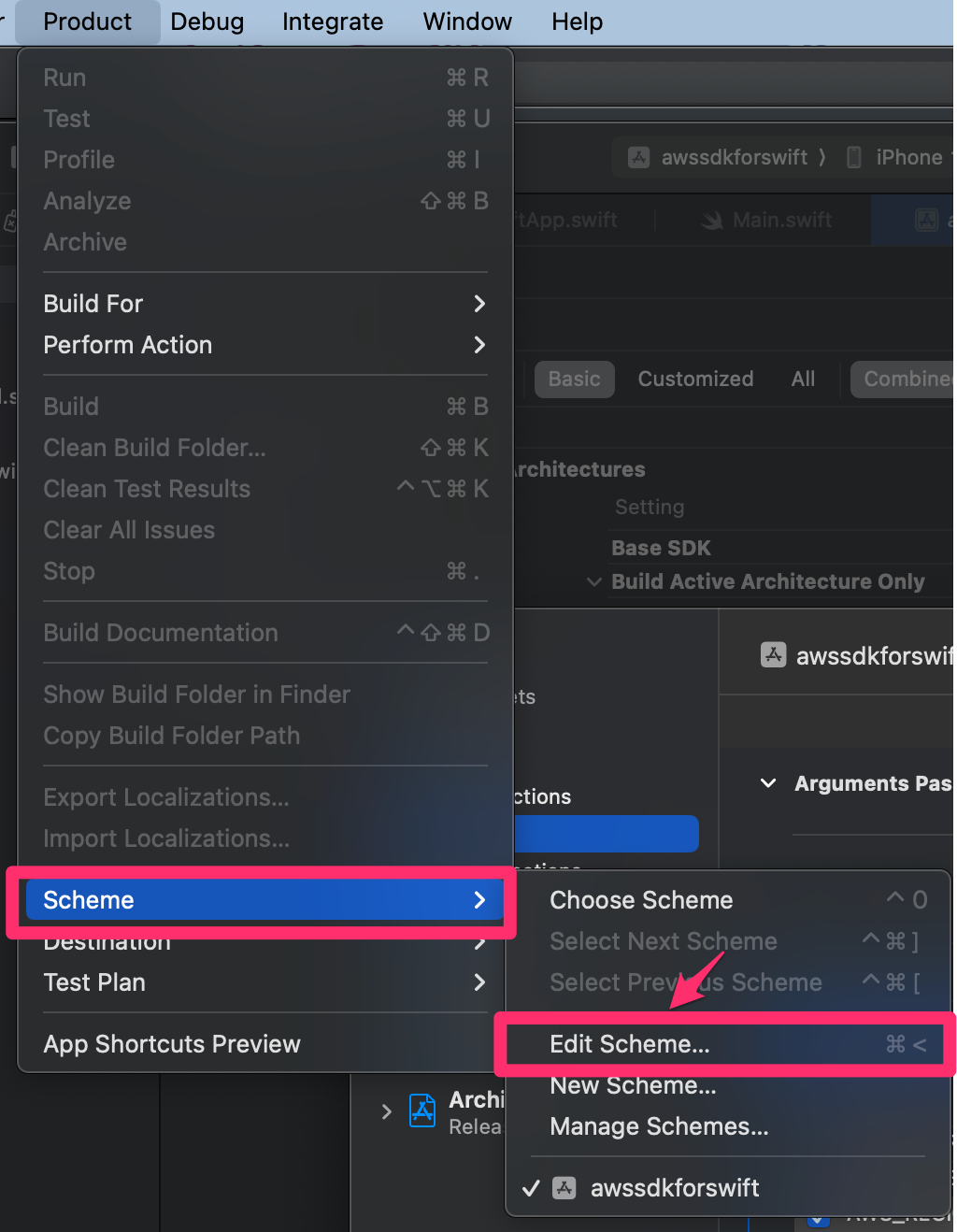
Task: Click the awssdkforswift project icon in the right panel
Action: point(773,655)
